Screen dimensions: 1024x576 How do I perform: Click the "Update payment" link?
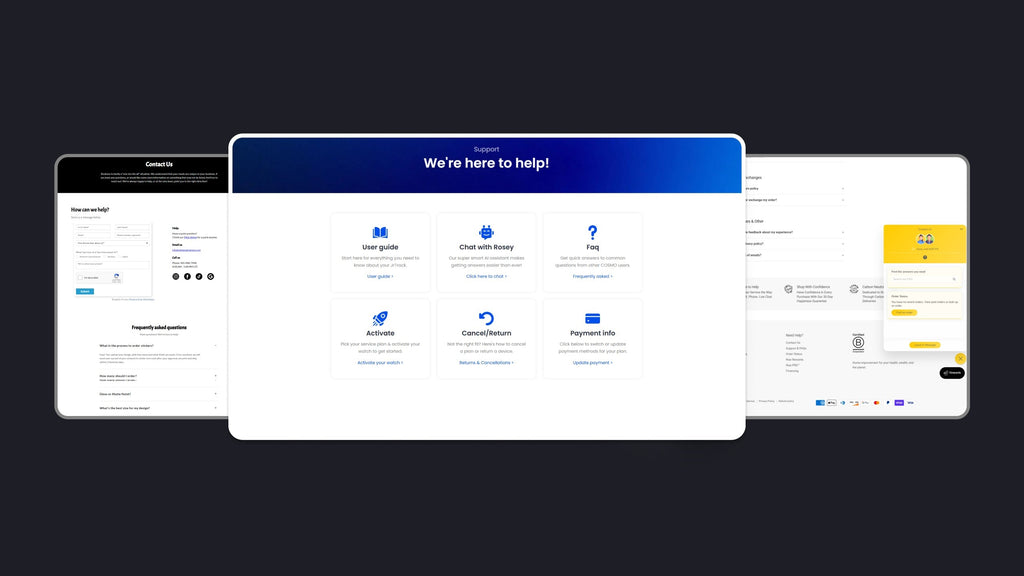[x=592, y=362]
